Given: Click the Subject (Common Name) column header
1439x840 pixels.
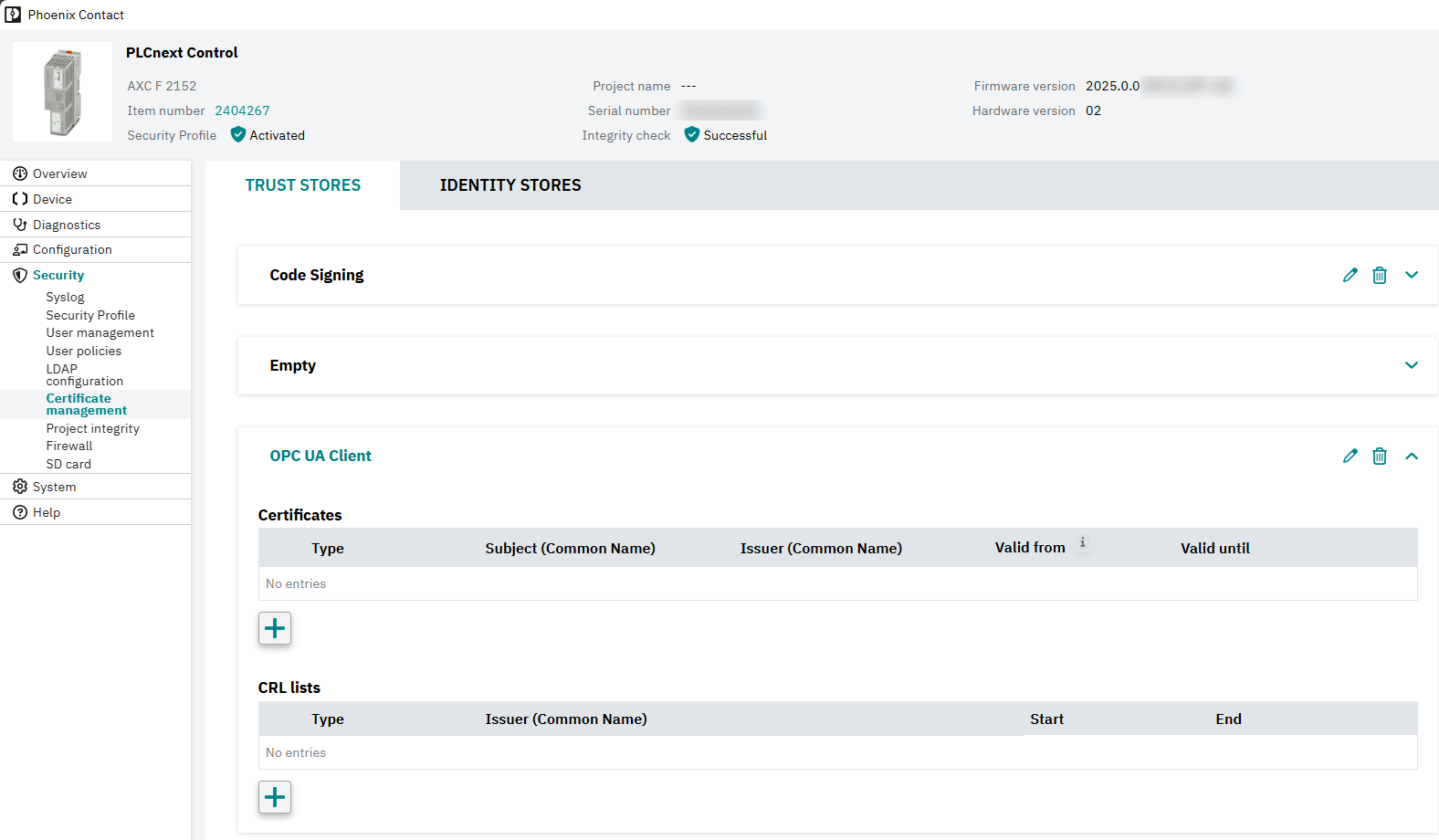Looking at the screenshot, I should [x=570, y=548].
